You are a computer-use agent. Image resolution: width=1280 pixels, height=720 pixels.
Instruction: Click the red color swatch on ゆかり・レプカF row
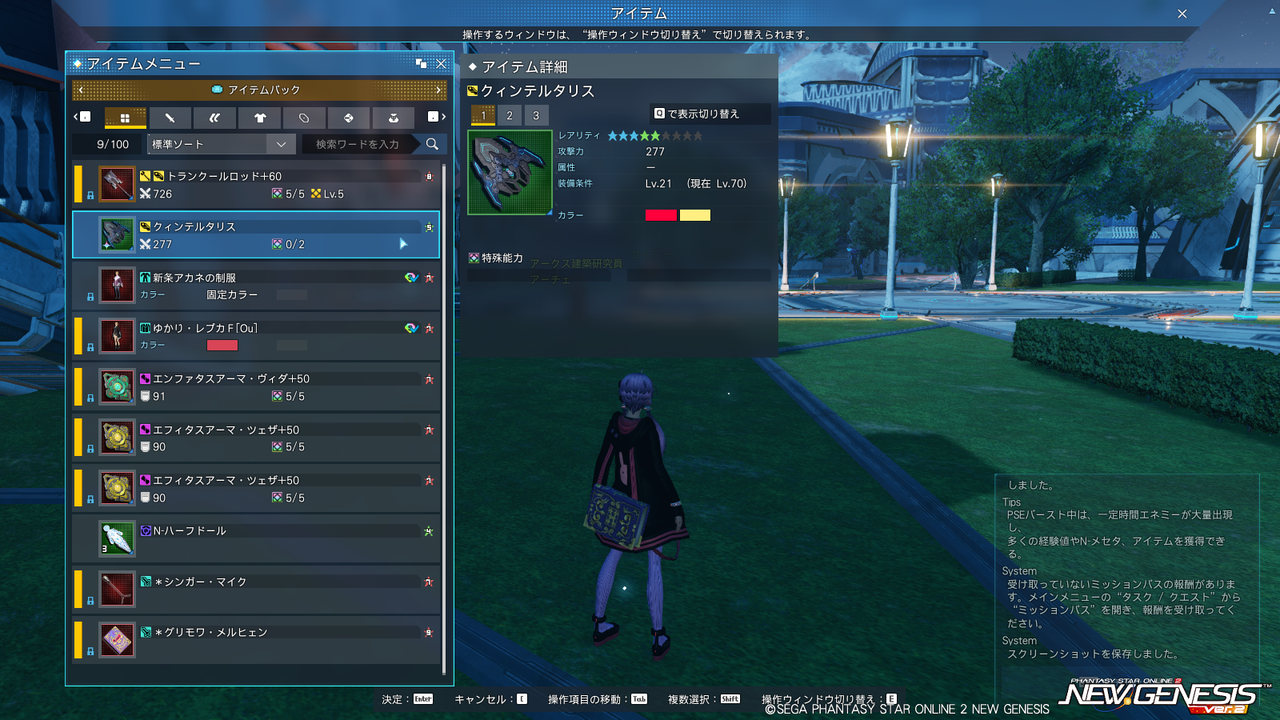coord(222,345)
